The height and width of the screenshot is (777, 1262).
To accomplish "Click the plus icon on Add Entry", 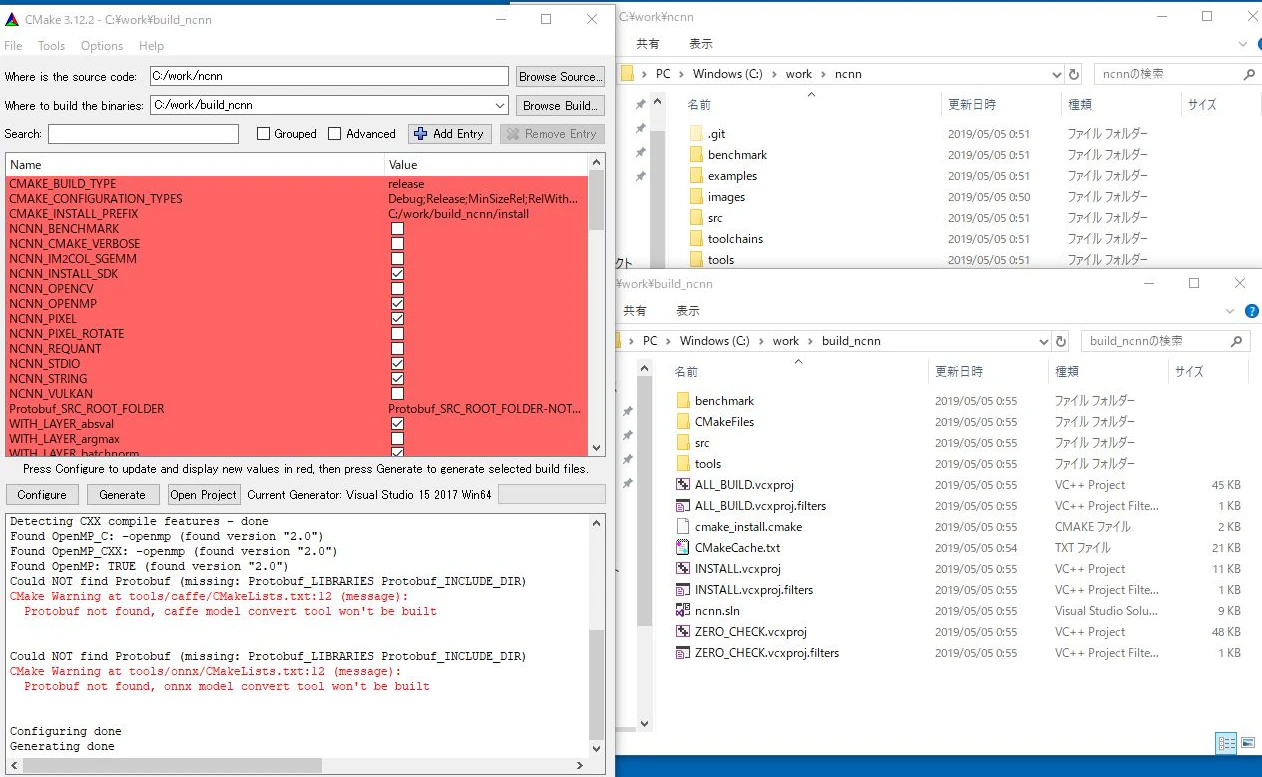I will point(421,134).
